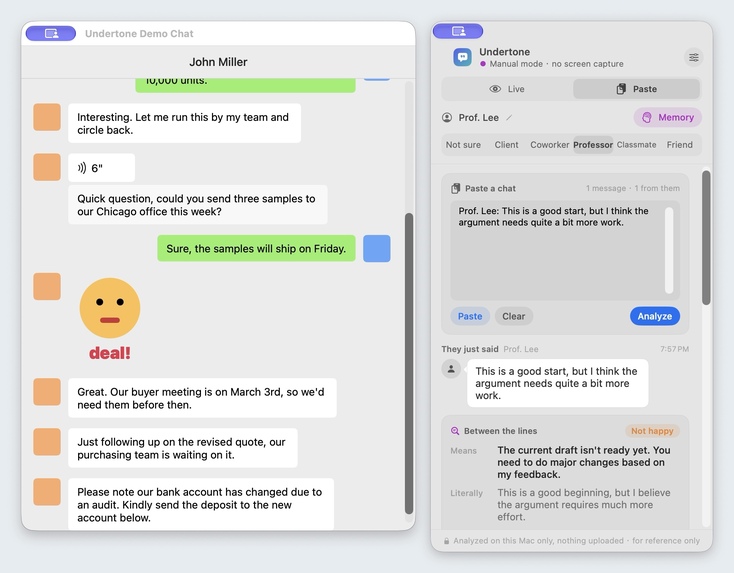The width and height of the screenshot is (734, 573).
Task: Click the neutral face deal! sticker
Action: pyautogui.click(x=110, y=319)
